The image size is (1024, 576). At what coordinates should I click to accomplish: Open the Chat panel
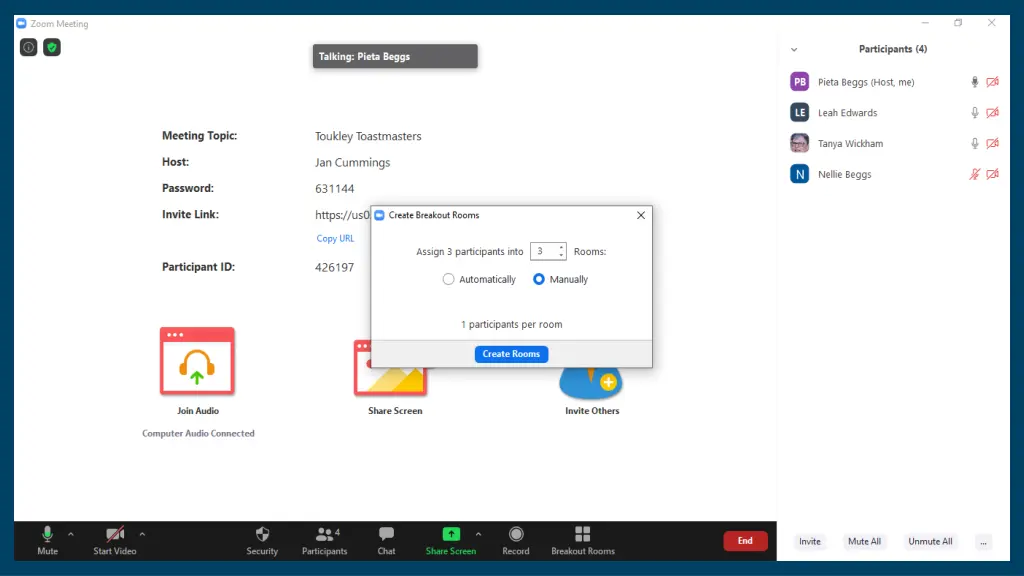pos(386,541)
